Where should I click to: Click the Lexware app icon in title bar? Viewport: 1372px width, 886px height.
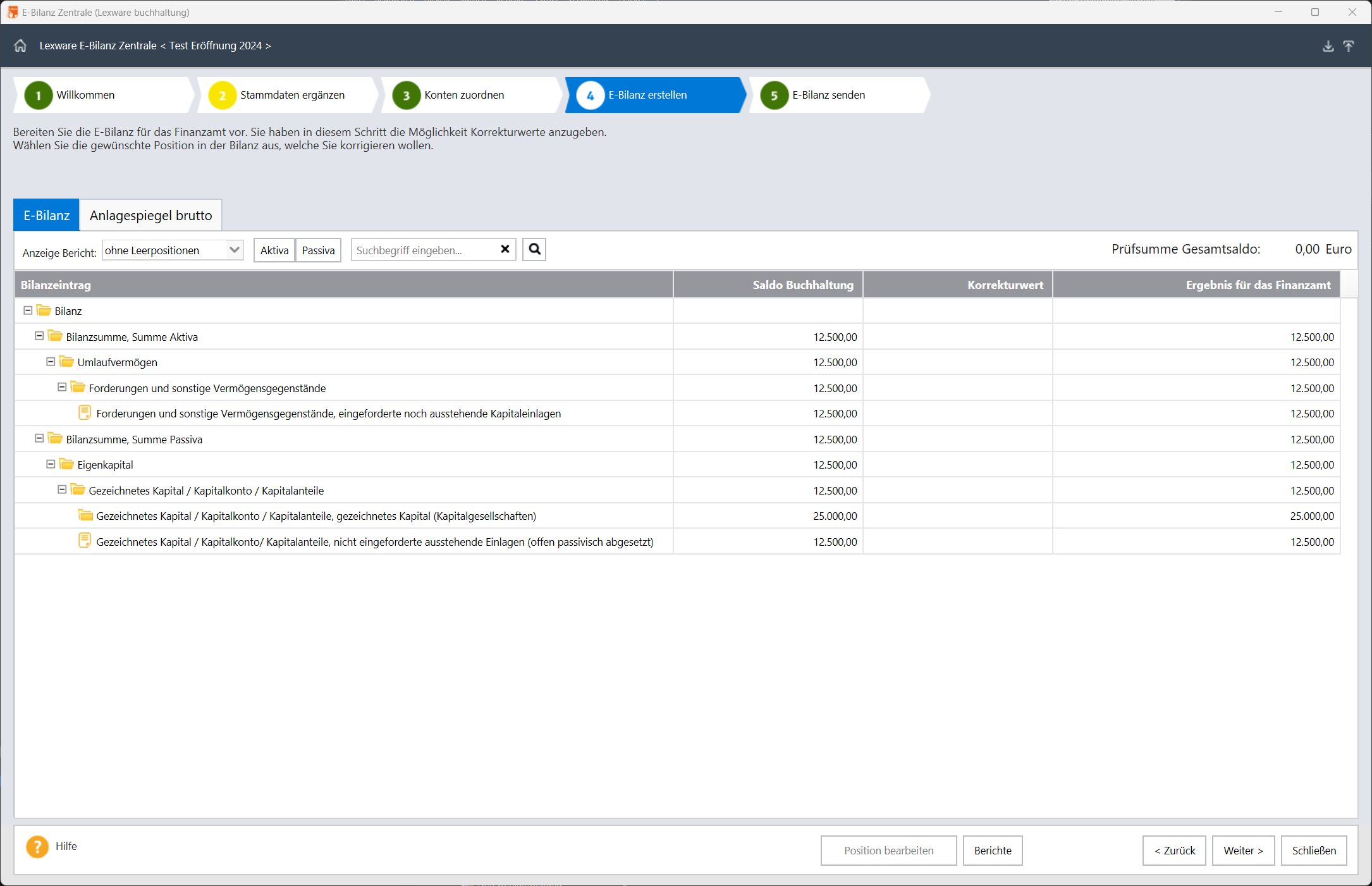pyautogui.click(x=12, y=12)
